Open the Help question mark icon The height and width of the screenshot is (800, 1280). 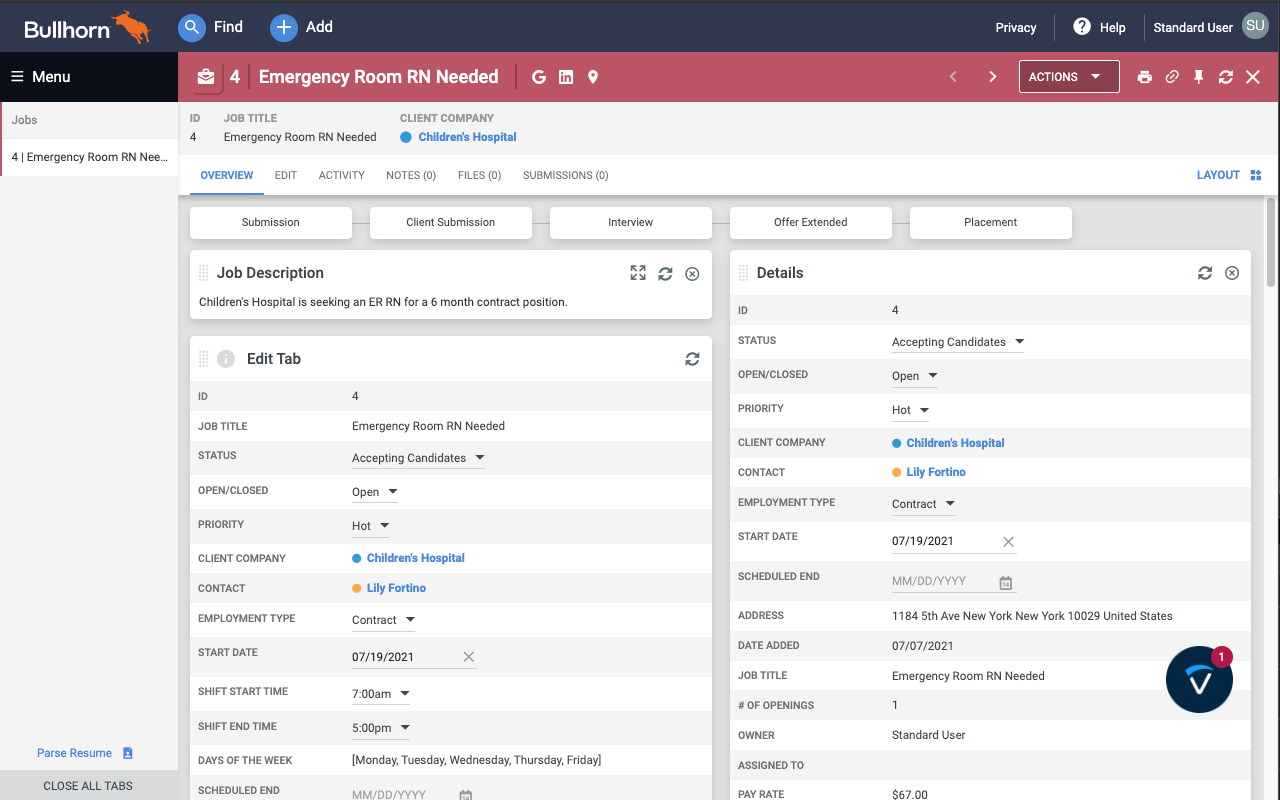(1082, 27)
